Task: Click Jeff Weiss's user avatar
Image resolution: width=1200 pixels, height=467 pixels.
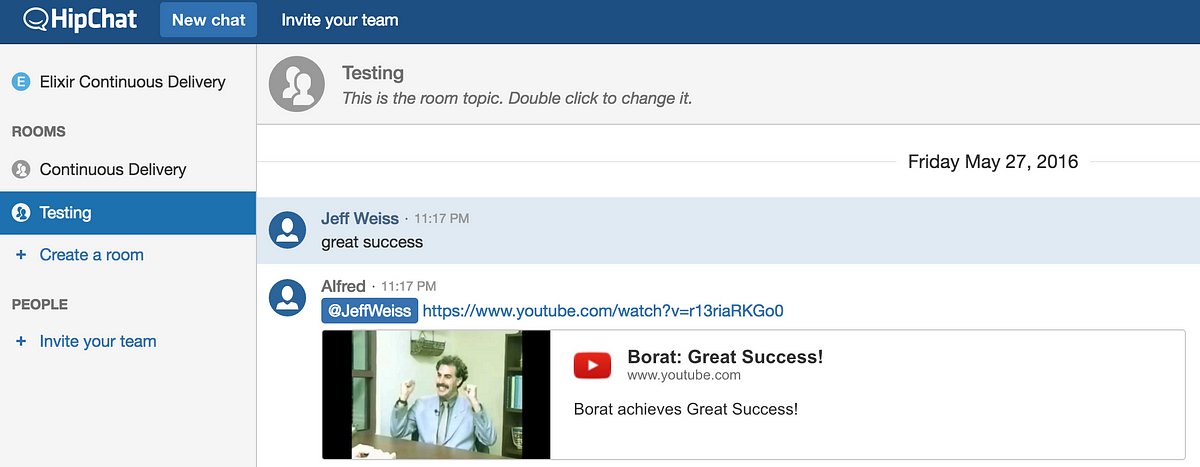Action: [x=288, y=230]
